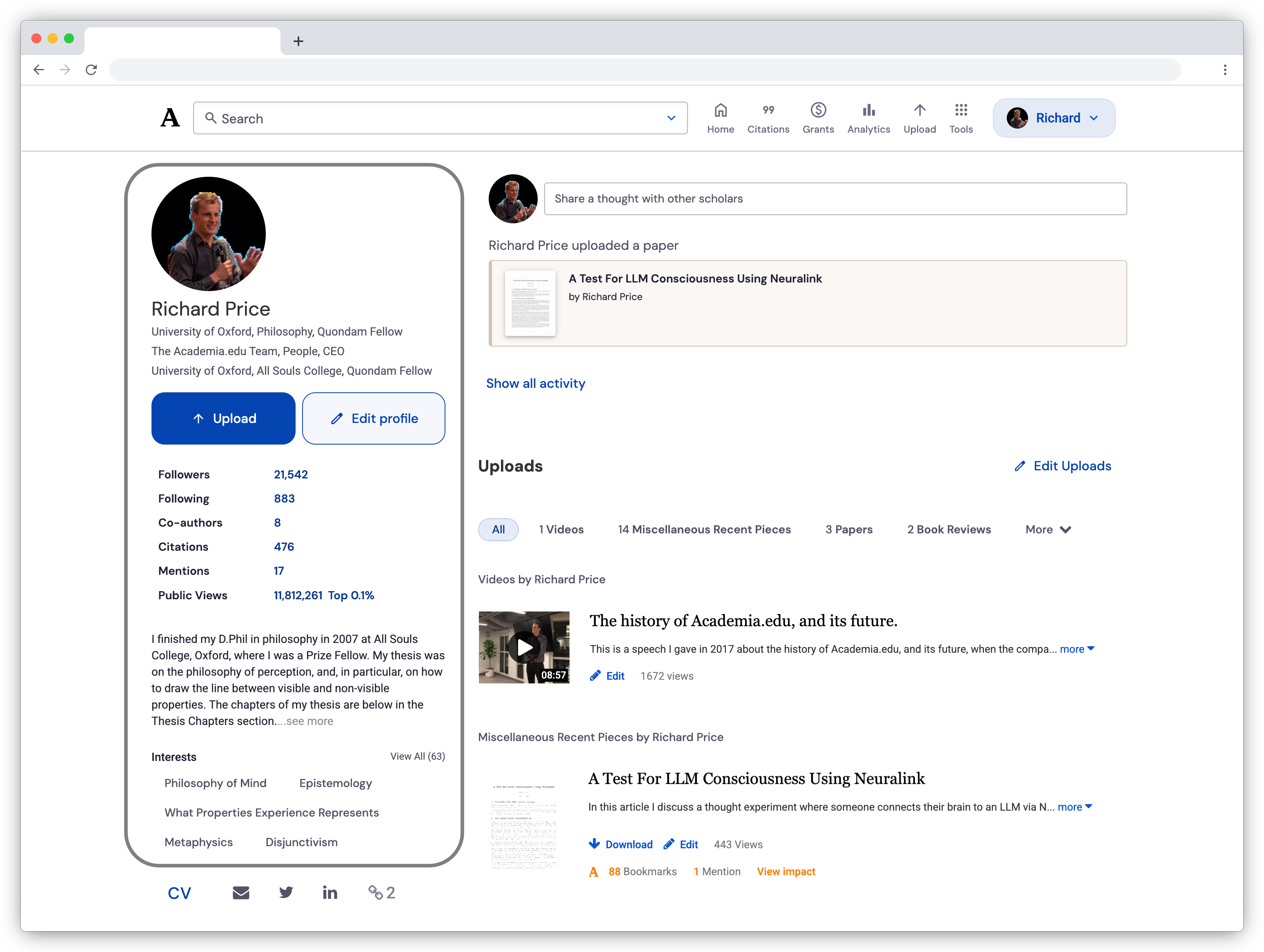Click Show all activity link

[535, 383]
